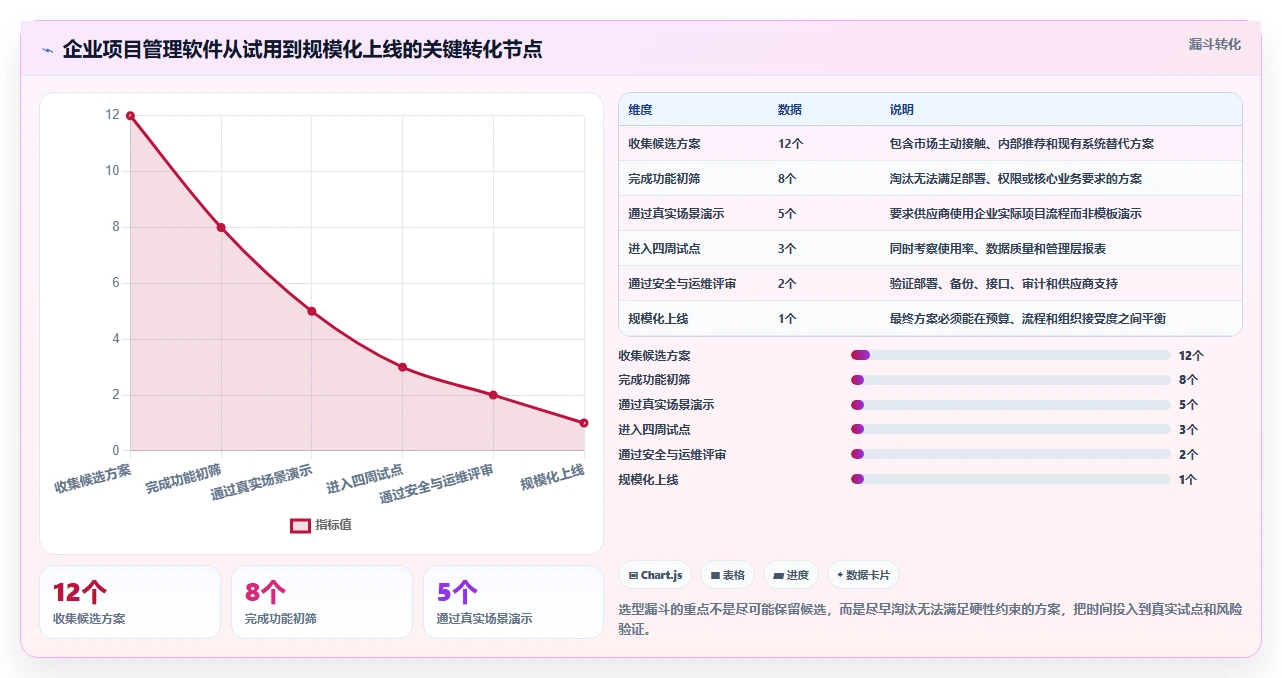
Task: Click the 规模化上线 progress bar
Action: click(x=1010, y=480)
